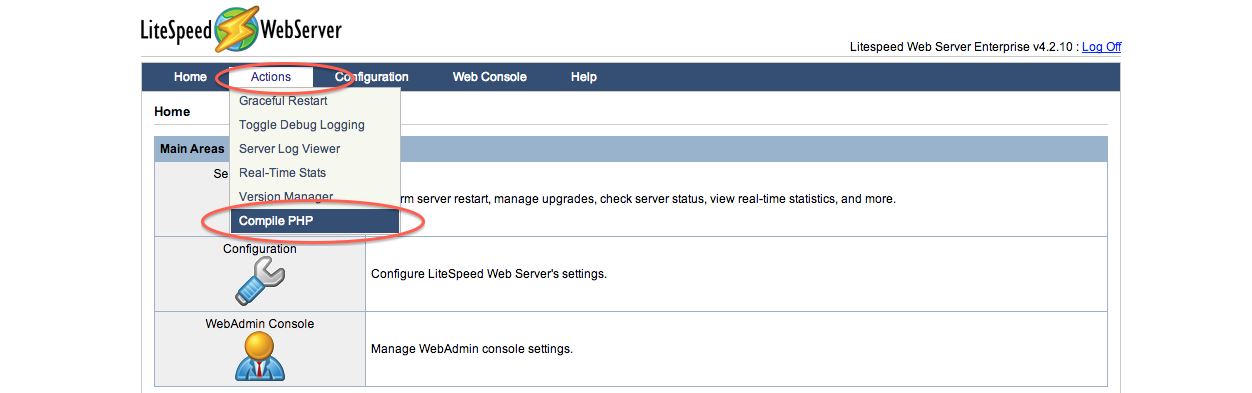Open Server Log Viewer from dropdown

coord(315,149)
